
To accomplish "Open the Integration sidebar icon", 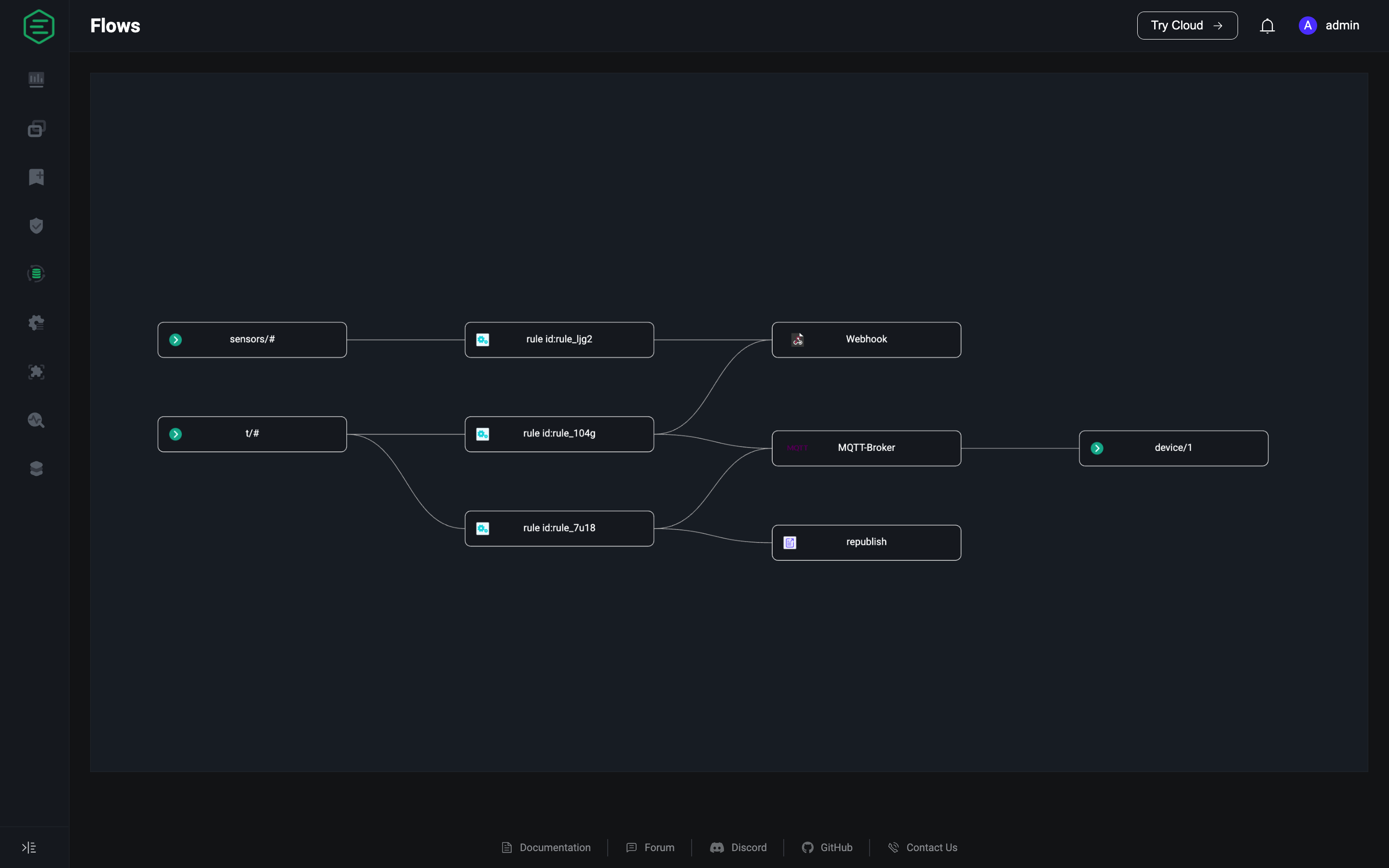I will coord(36,274).
